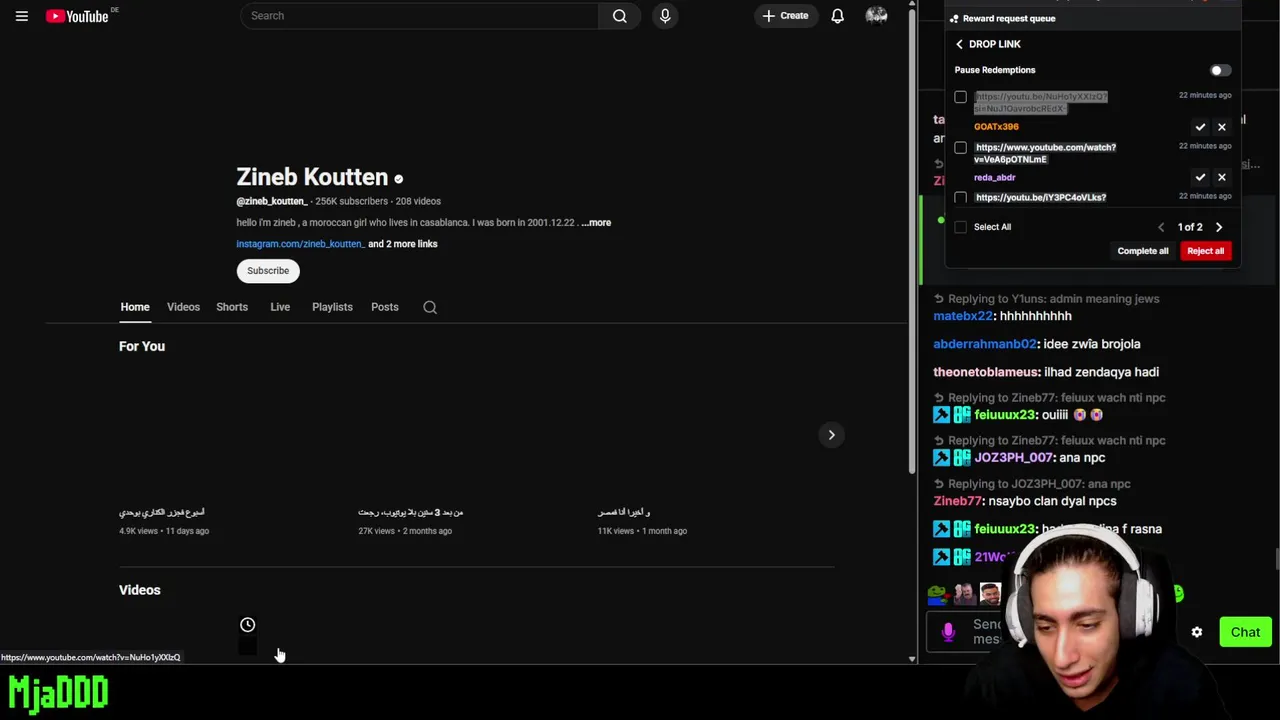Image resolution: width=1280 pixels, height=720 pixels.
Task: Click moderator badge beside feiuuux23 ouiiii message
Action: coord(942,415)
